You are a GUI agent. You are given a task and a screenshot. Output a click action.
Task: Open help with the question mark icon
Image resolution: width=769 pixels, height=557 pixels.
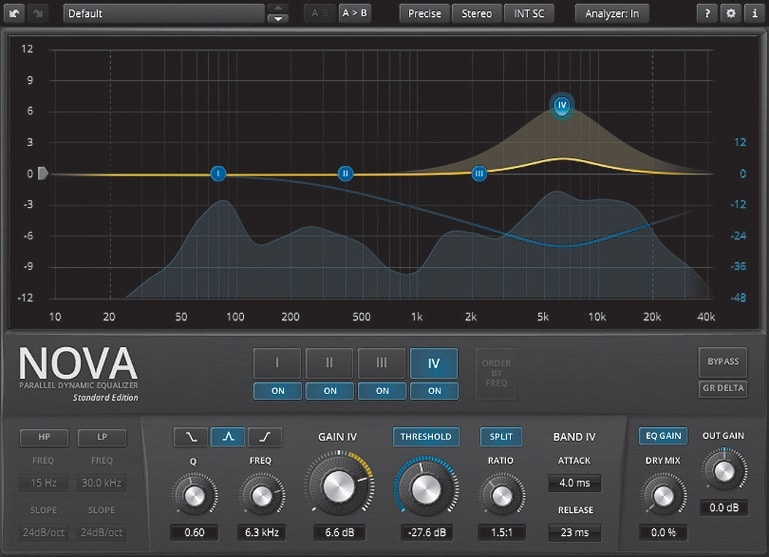click(707, 13)
